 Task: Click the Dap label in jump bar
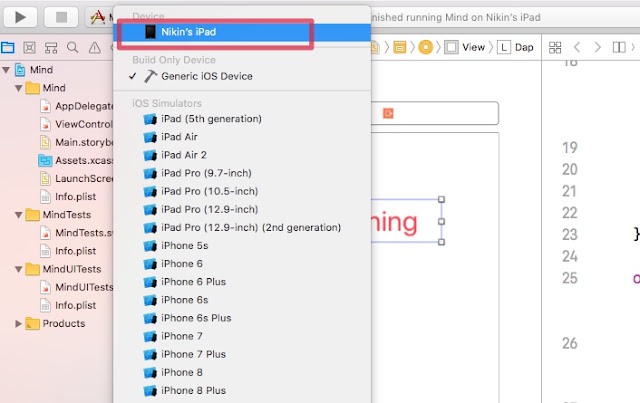click(x=524, y=47)
